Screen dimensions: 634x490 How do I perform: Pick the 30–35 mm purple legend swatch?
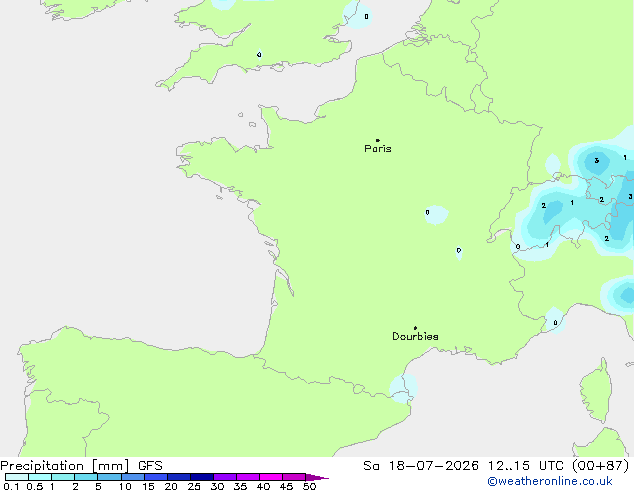[x=225, y=477]
